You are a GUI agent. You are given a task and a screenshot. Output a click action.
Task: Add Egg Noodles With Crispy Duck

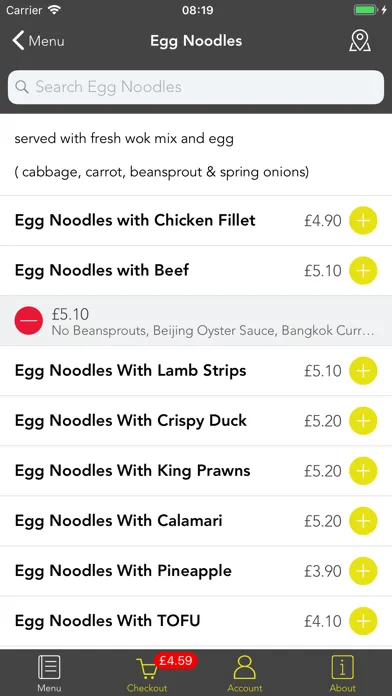click(363, 421)
